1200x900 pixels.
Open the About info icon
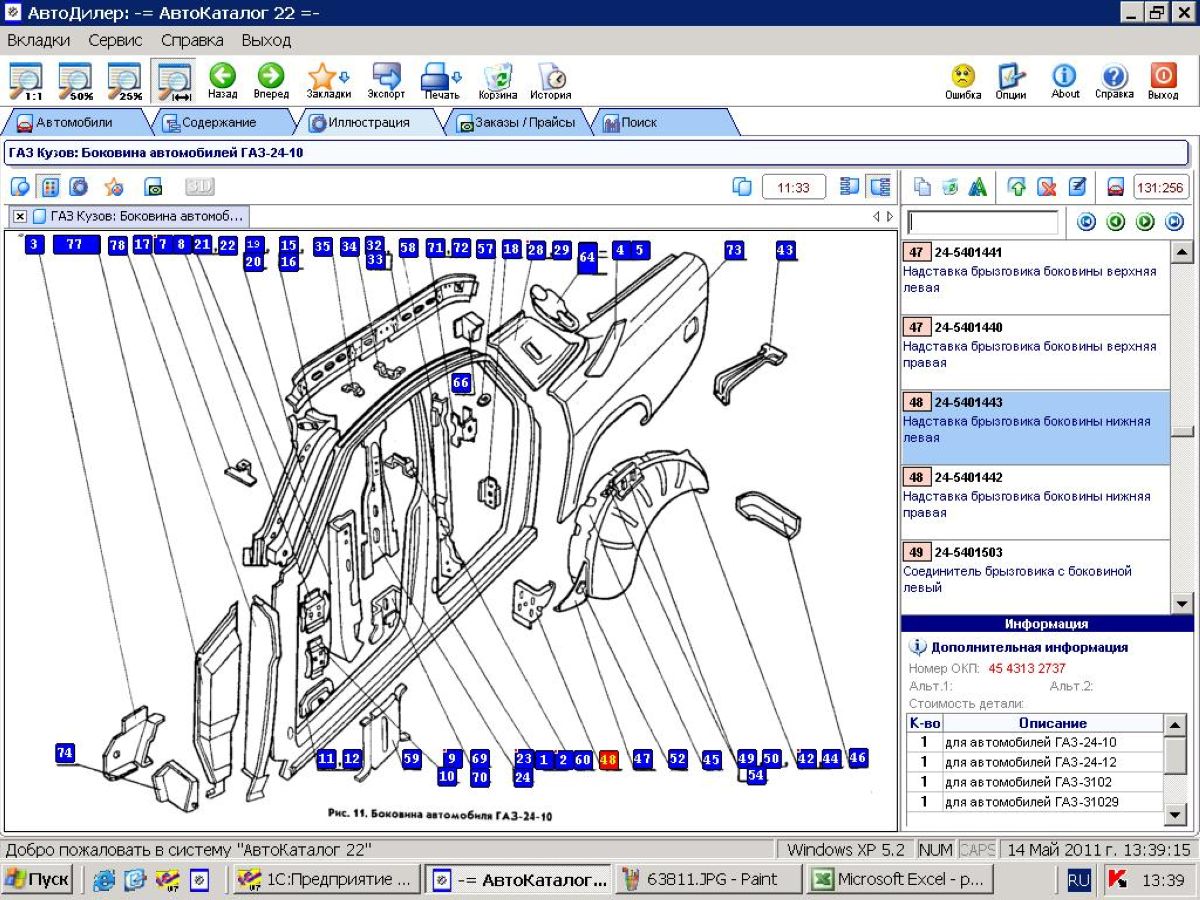(1065, 81)
